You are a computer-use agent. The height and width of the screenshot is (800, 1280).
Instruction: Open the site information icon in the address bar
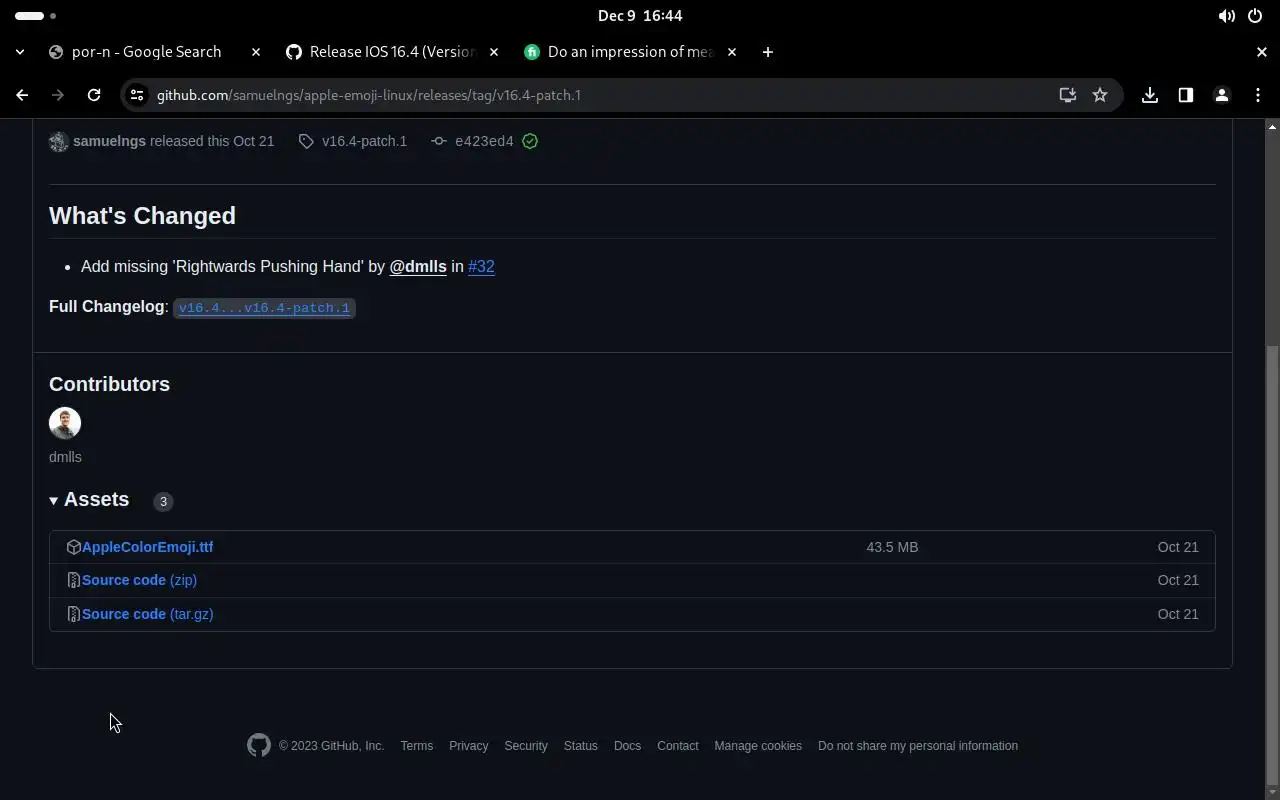[x=137, y=95]
